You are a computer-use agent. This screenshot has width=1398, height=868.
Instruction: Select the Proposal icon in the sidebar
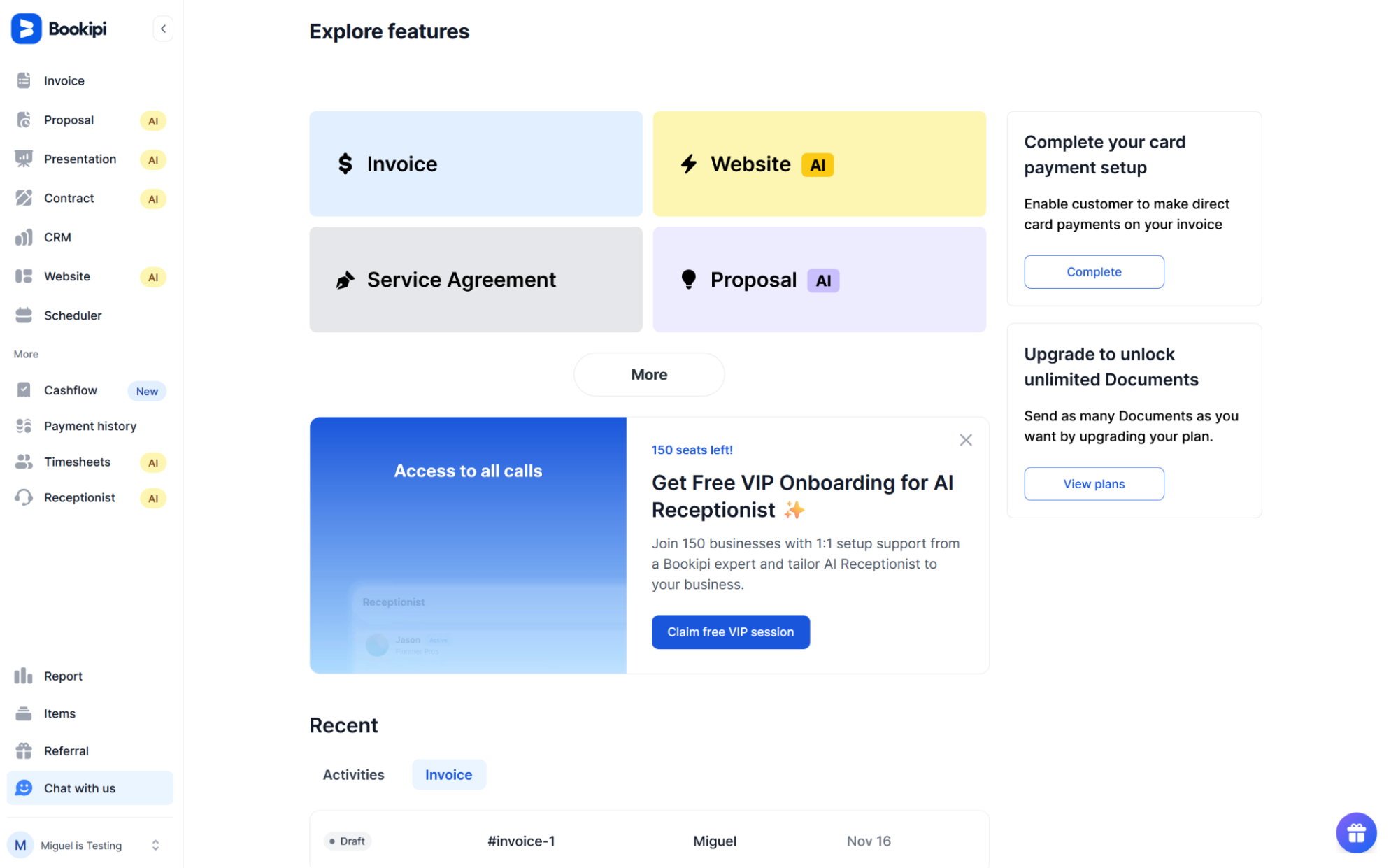[x=24, y=120]
